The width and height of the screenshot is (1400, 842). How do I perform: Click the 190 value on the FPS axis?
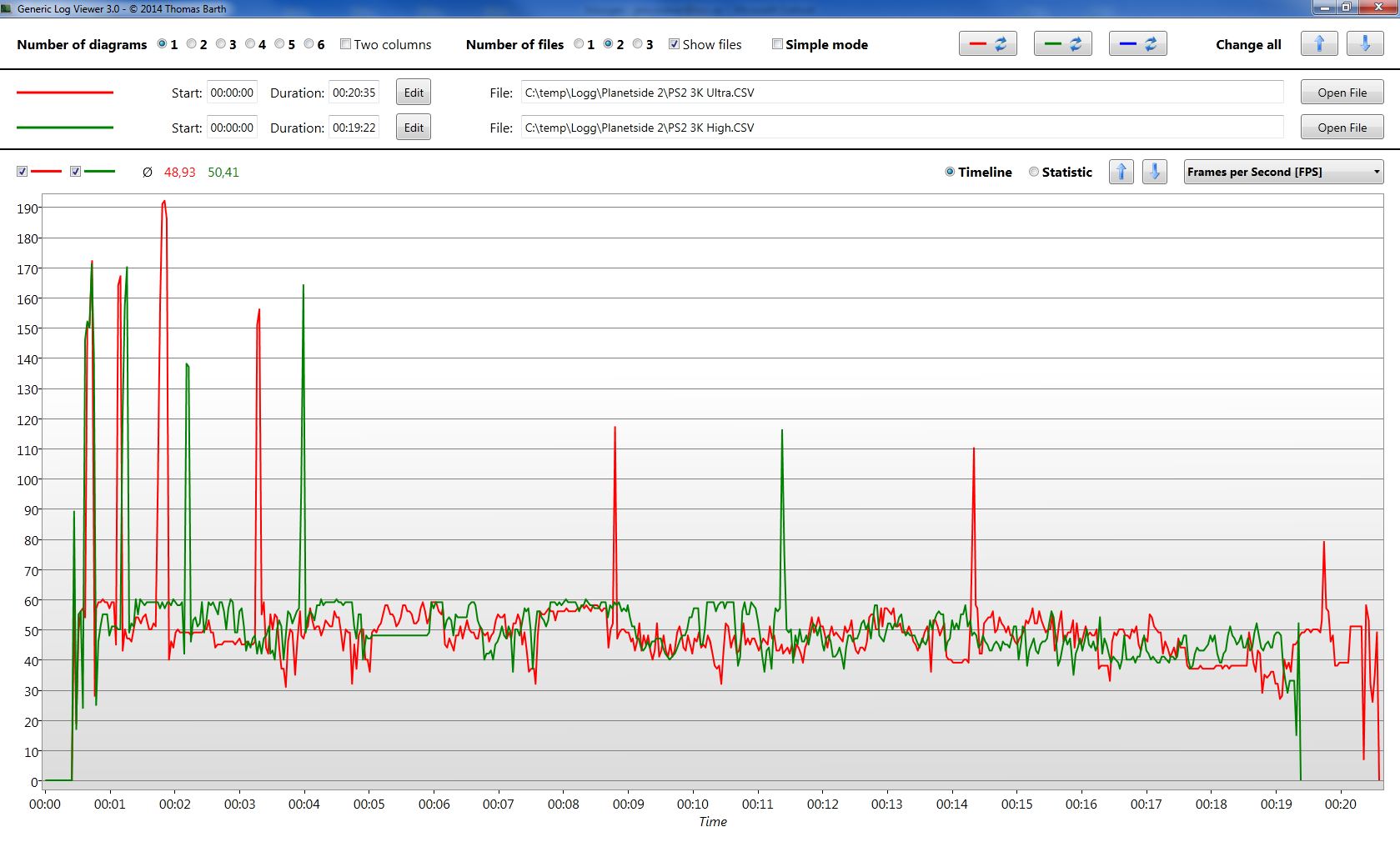click(x=28, y=208)
